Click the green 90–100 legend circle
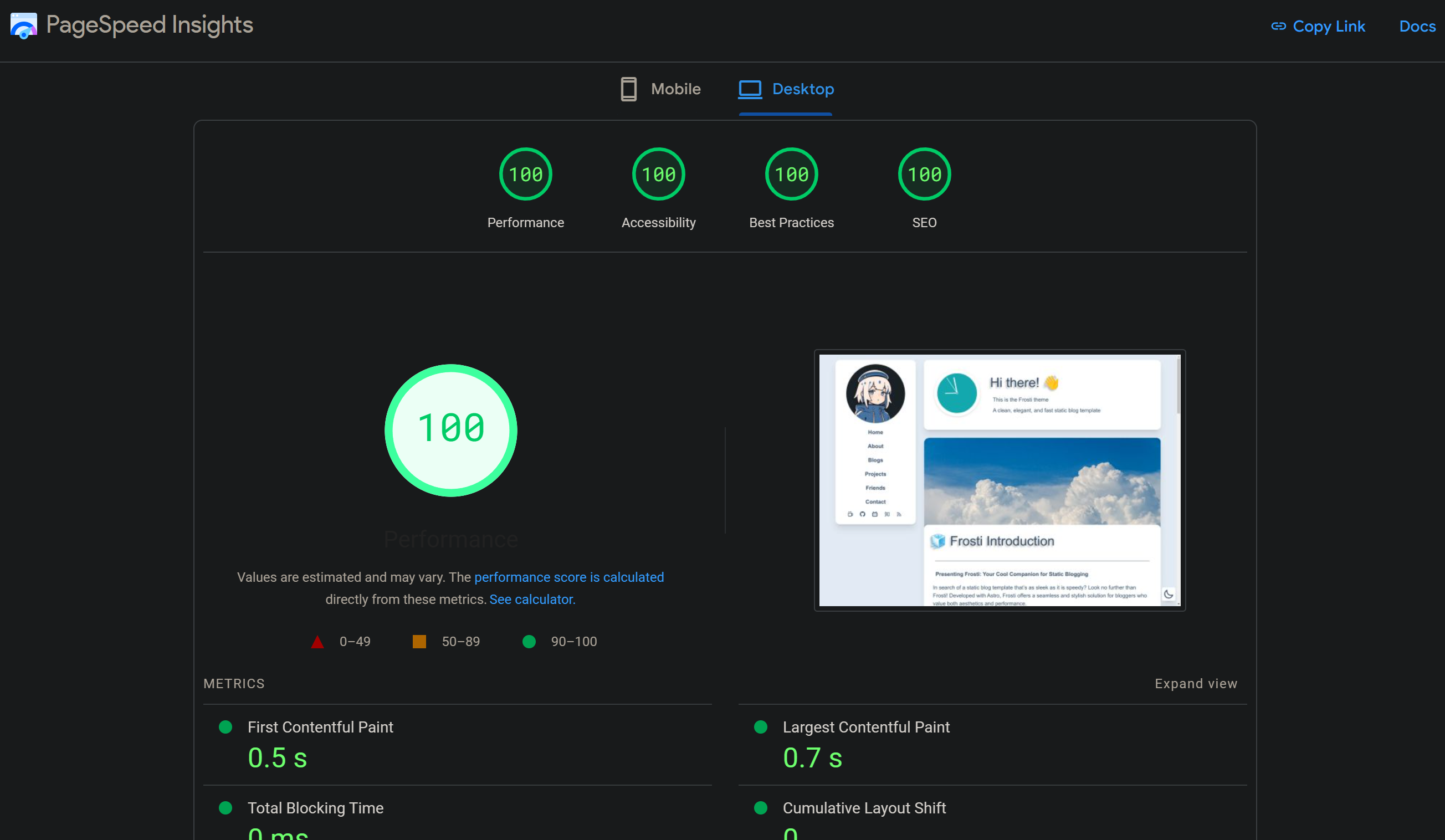The width and height of the screenshot is (1445, 840). (x=529, y=642)
